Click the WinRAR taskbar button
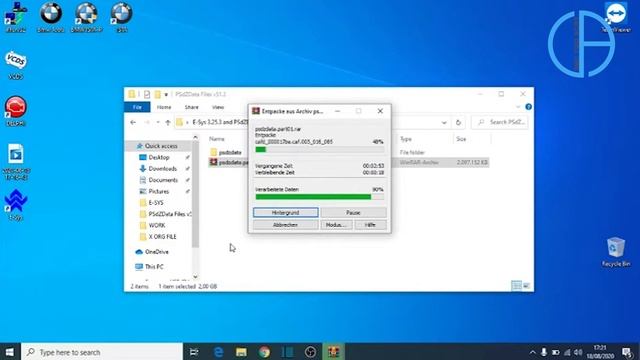The image size is (640, 360). click(x=333, y=352)
